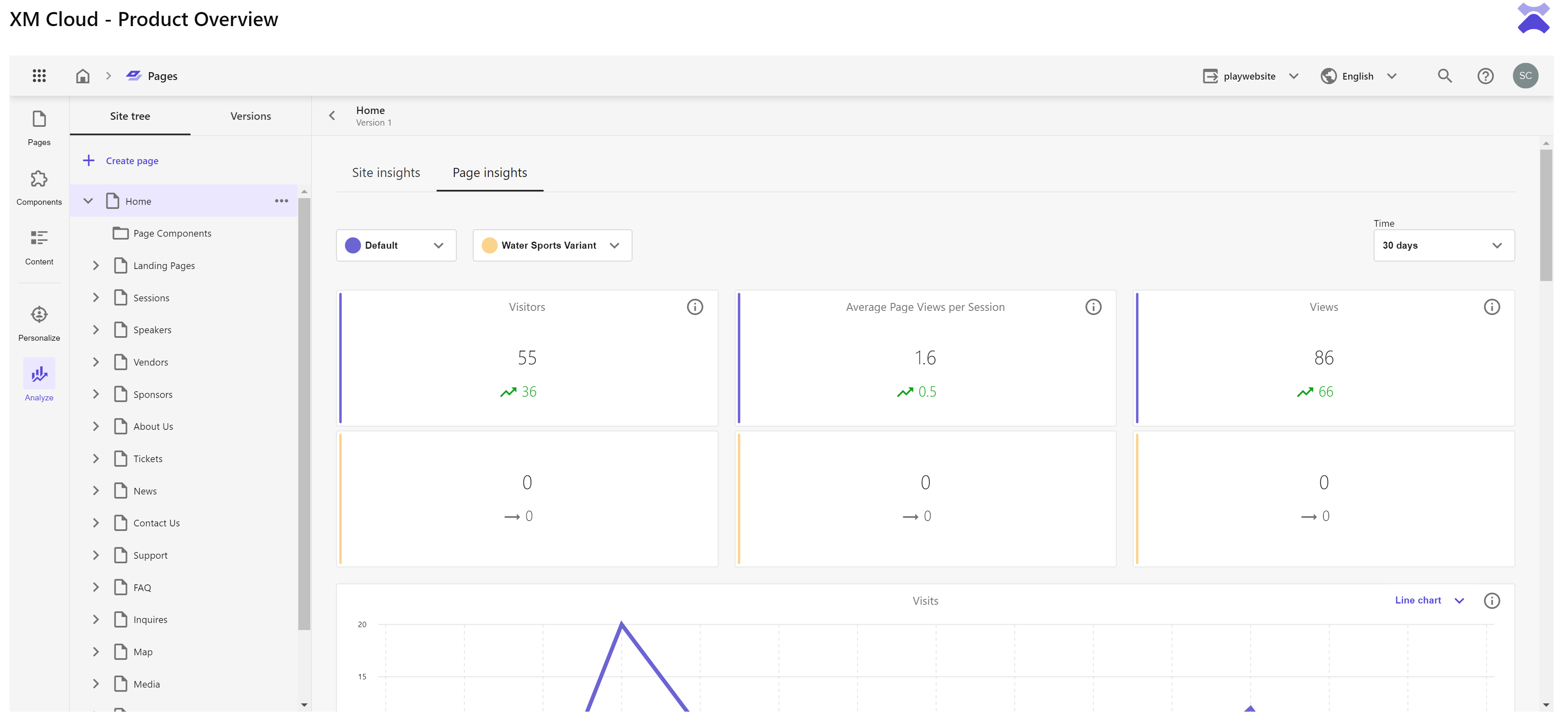Collapse the Home tree node

(x=88, y=201)
